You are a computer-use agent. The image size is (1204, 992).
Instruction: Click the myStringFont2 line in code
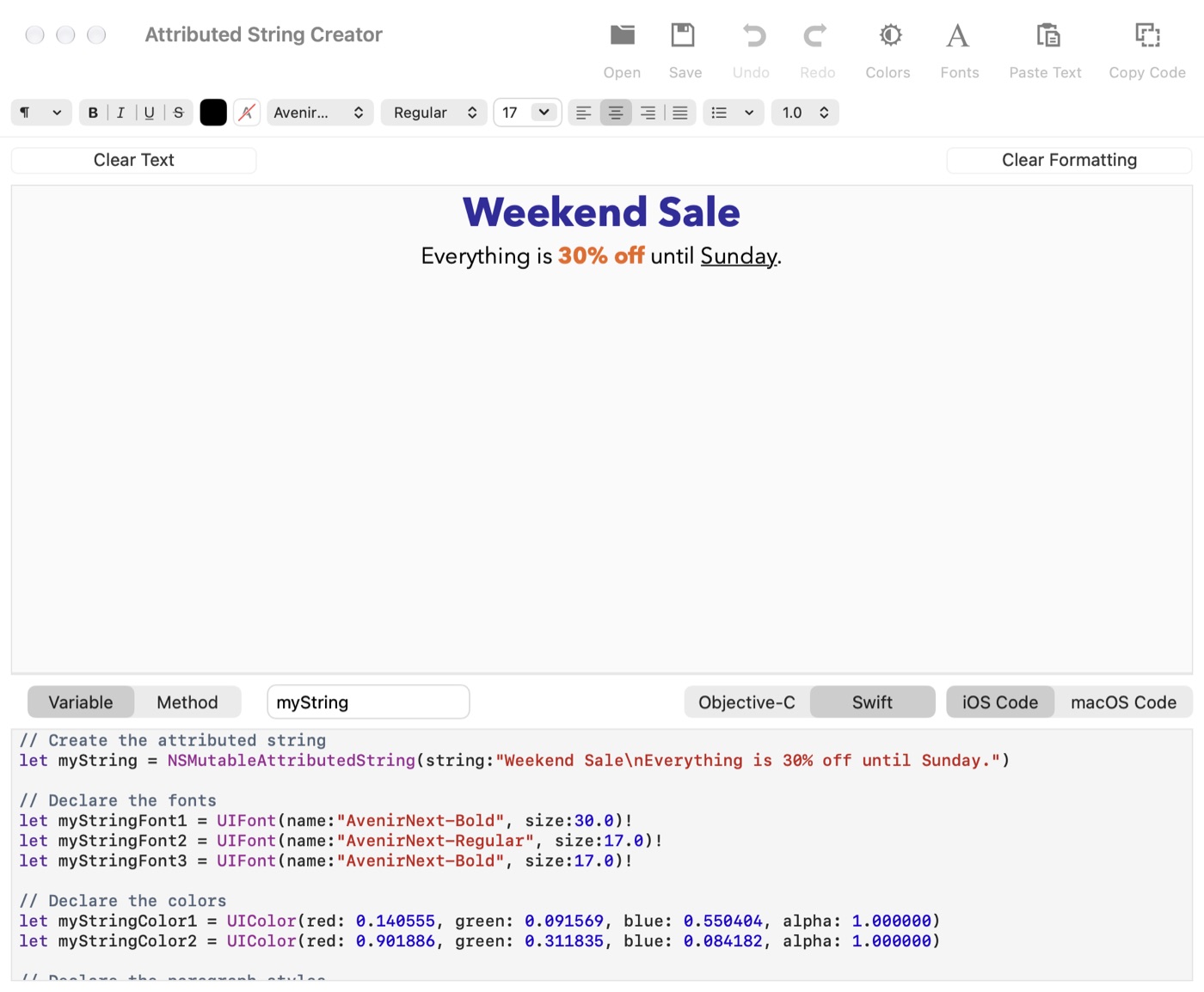point(341,841)
